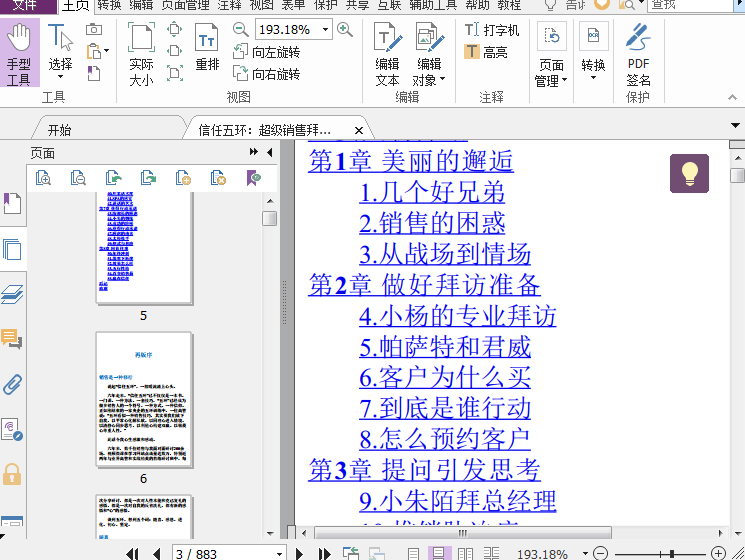Open the Protect (保护) ribbon tab
This screenshot has width=745, height=560.
(325, 5)
